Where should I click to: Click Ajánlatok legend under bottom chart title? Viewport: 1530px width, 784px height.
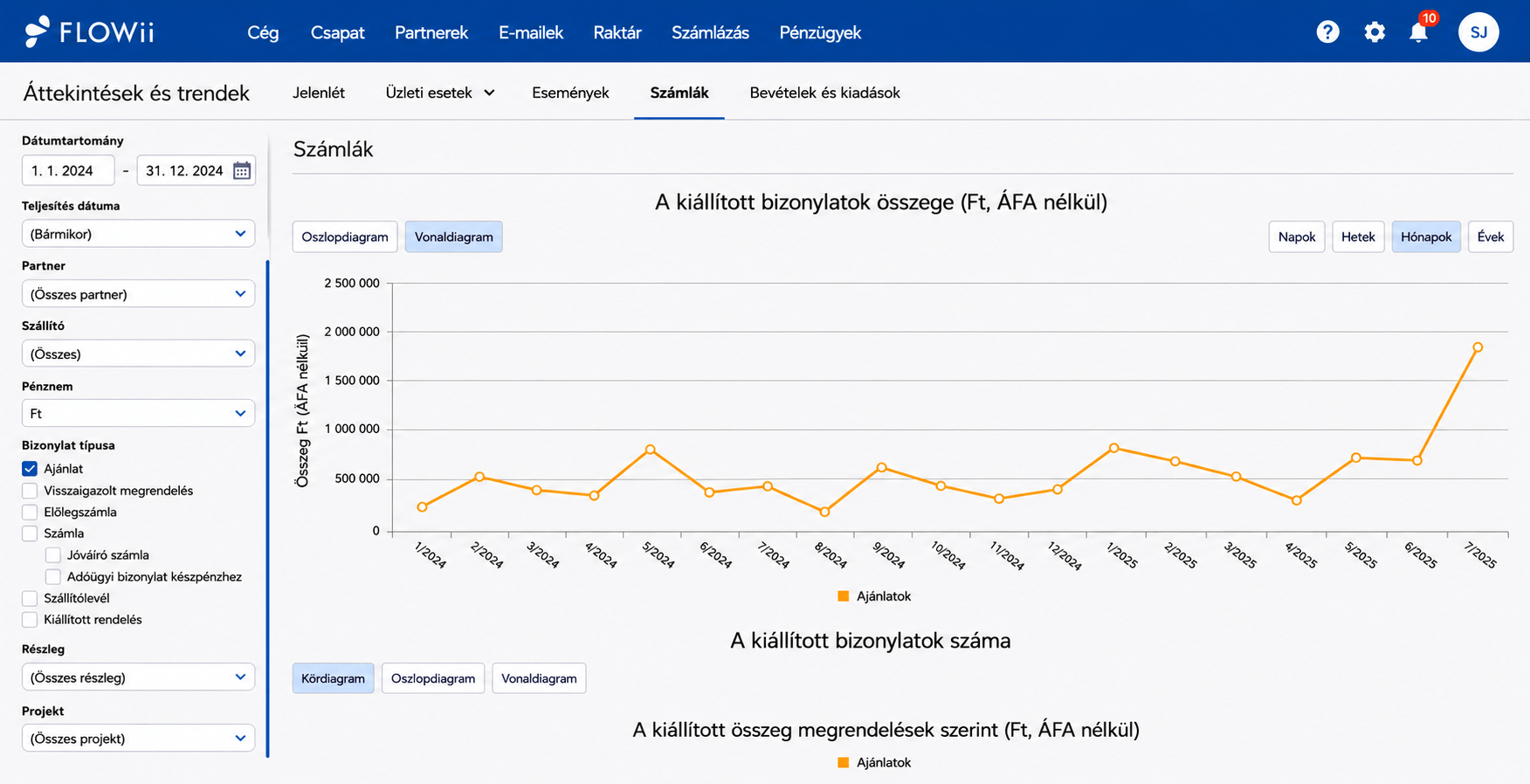[x=874, y=762]
